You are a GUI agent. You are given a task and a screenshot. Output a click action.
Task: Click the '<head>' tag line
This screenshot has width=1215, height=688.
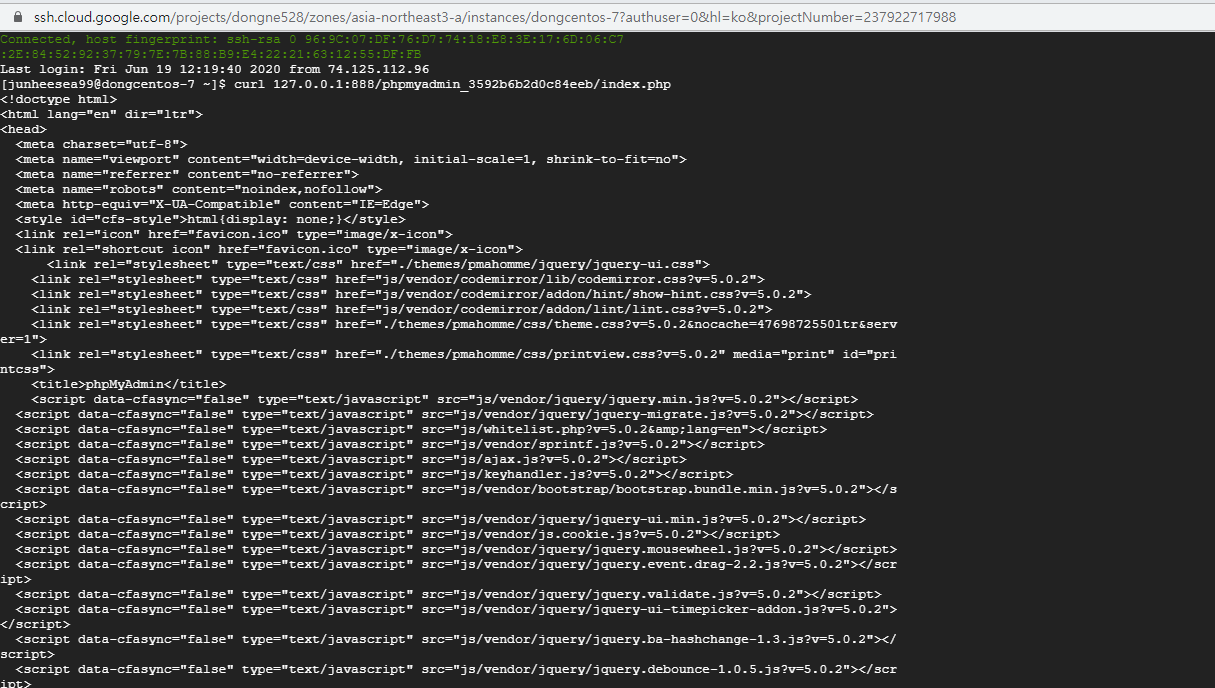tap(23, 129)
